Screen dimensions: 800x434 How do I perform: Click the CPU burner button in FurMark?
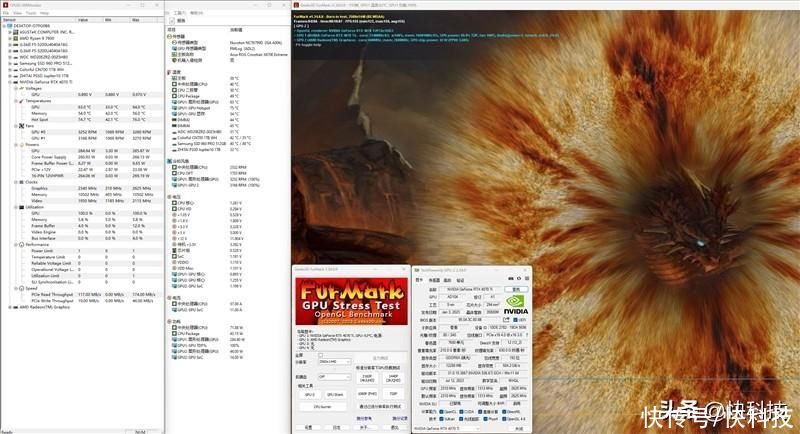tap(322, 407)
